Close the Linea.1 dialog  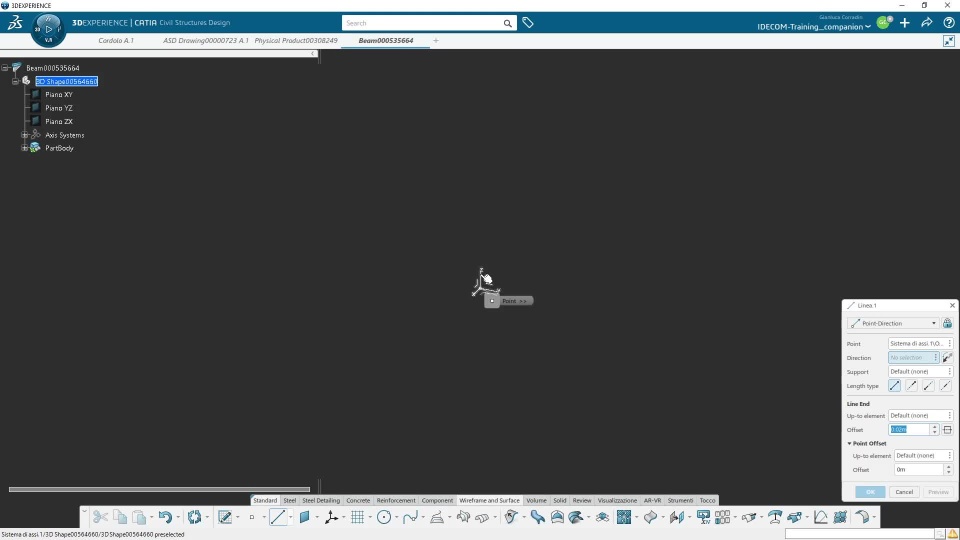[x=952, y=306]
